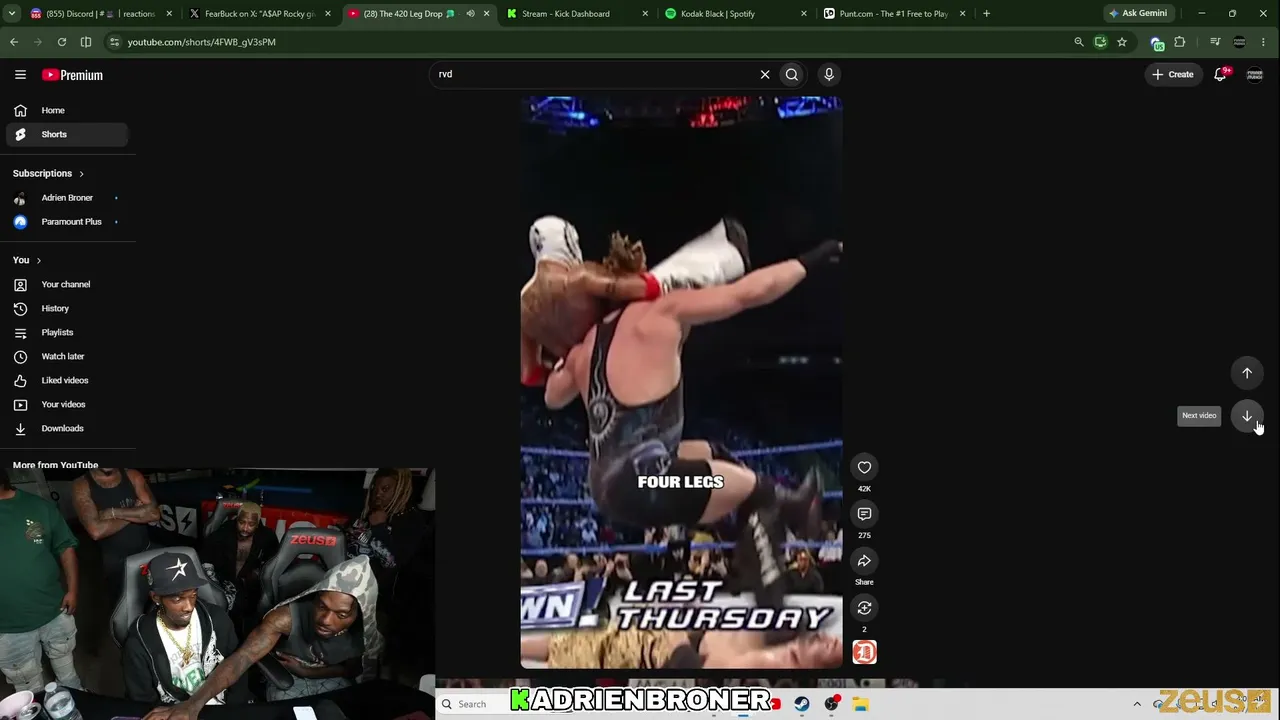This screenshot has width=1280, height=720.
Task: Like the short with the heart button
Action: pos(864,467)
